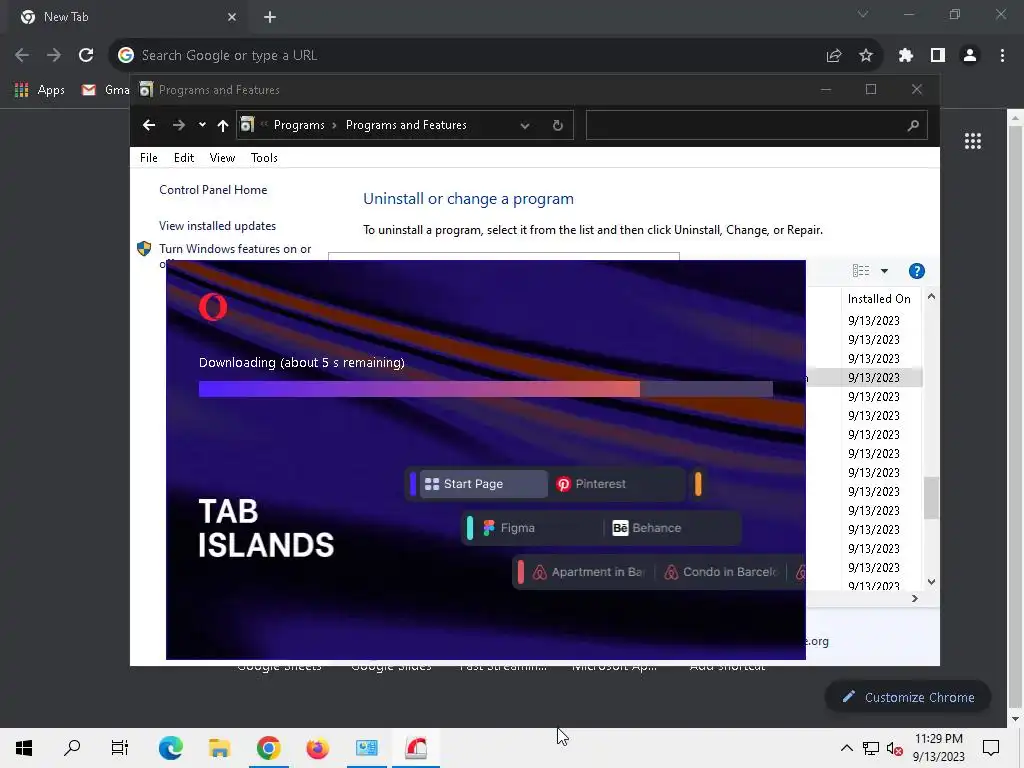The image size is (1024, 768).
Task: Select the New Tab tab in Chrome
Action: click(x=127, y=17)
